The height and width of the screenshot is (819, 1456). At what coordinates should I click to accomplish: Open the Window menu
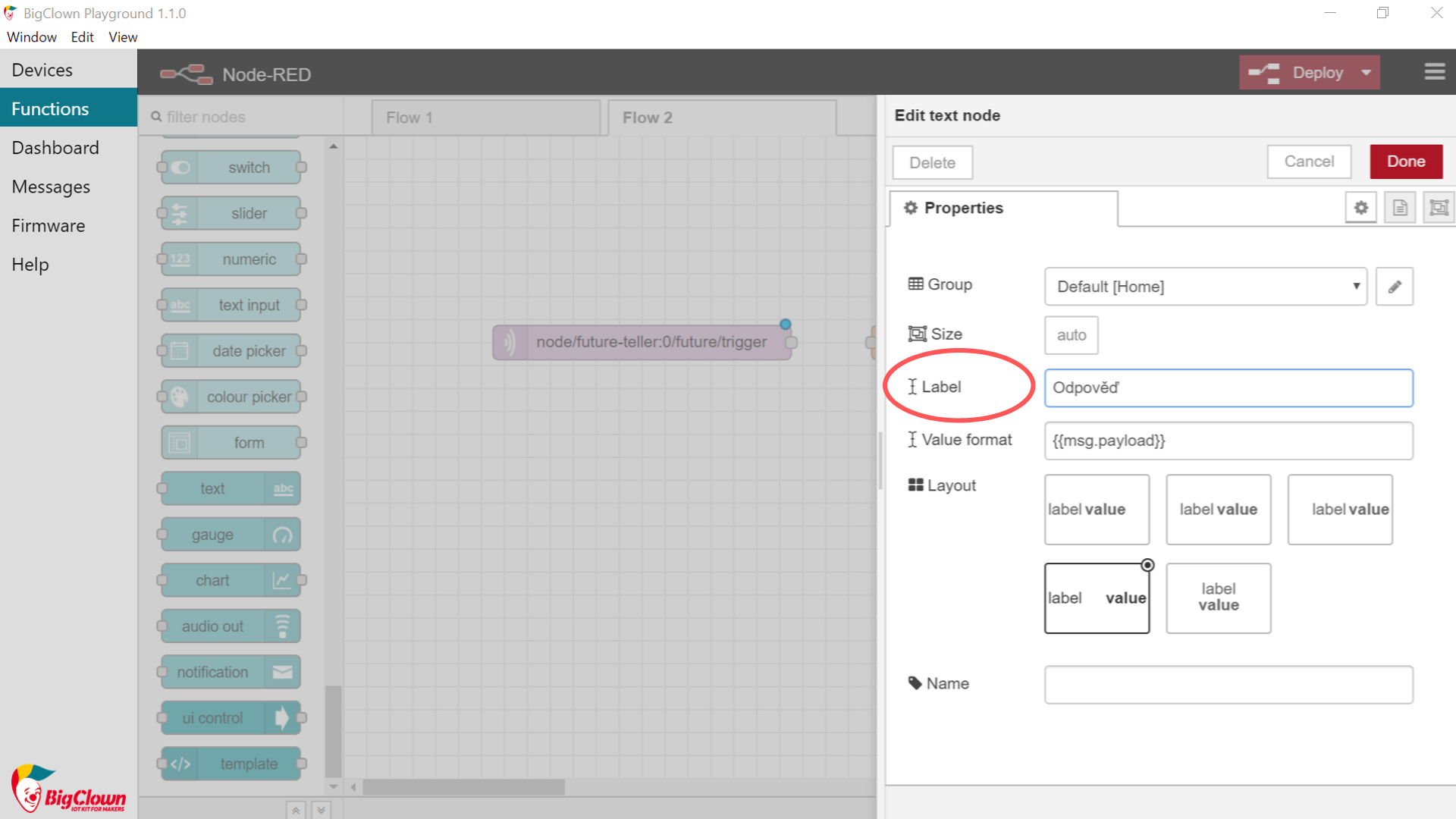(32, 37)
